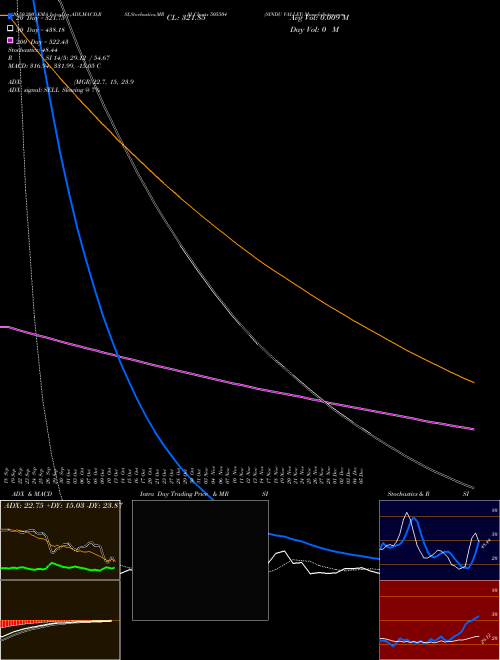The width and height of the screenshot is (500, 660).
Task: Click the 'Intra Day Trading Price & MR' title
Action: [184, 494]
